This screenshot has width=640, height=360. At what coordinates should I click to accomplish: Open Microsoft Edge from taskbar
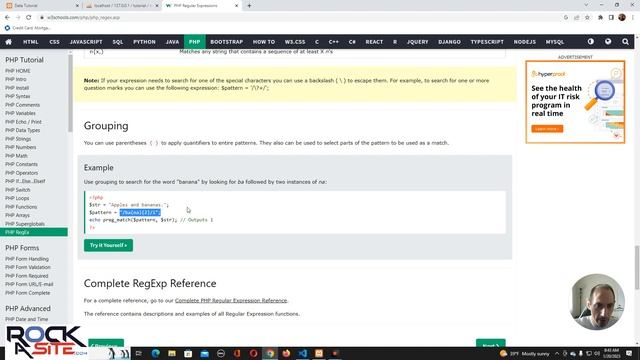click(x=156, y=353)
